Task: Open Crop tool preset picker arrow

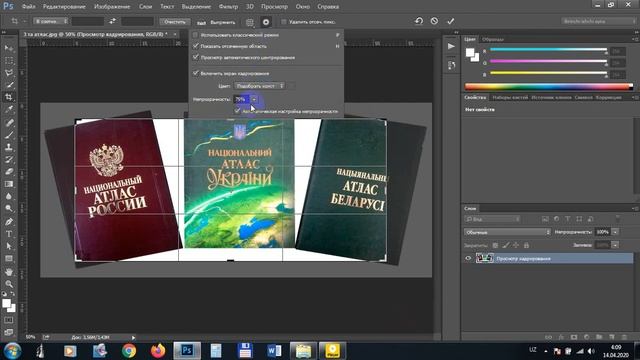Action: click(x=24, y=21)
